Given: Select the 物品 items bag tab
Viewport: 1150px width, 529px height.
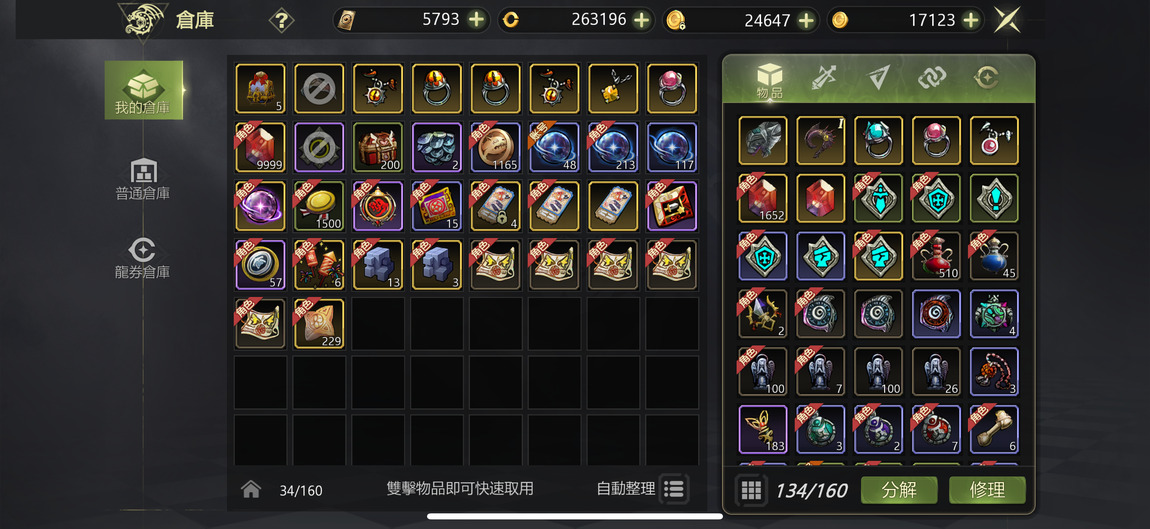Looking at the screenshot, I should click(x=769, y=81).
